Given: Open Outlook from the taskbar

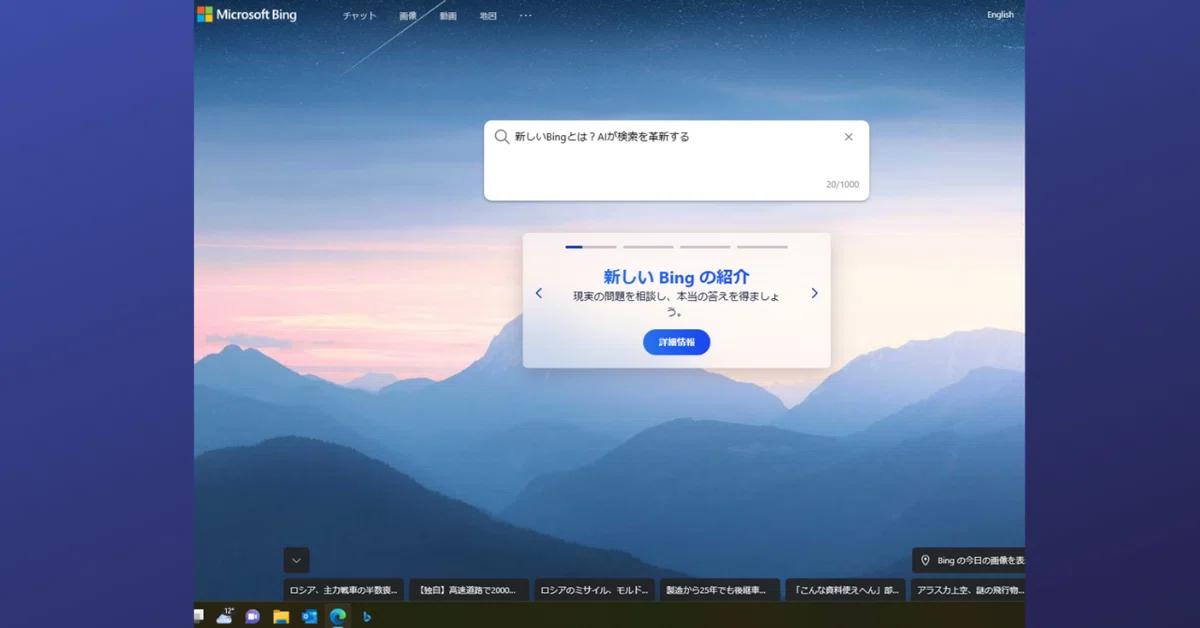Looking at the screenshot, I should (309, 616).
